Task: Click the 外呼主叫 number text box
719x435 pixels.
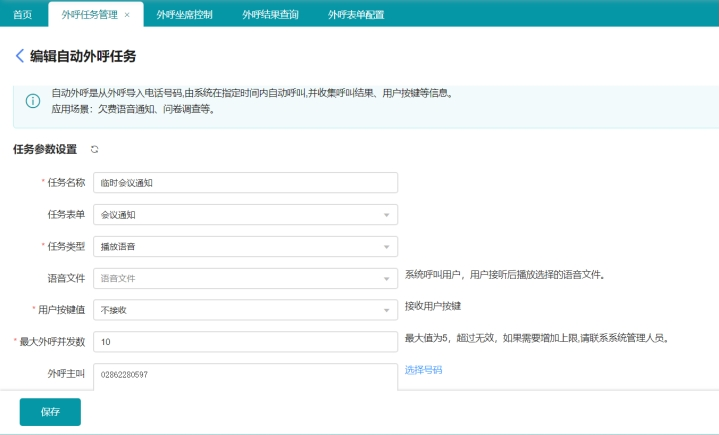Action: click(x=244, y=375)
